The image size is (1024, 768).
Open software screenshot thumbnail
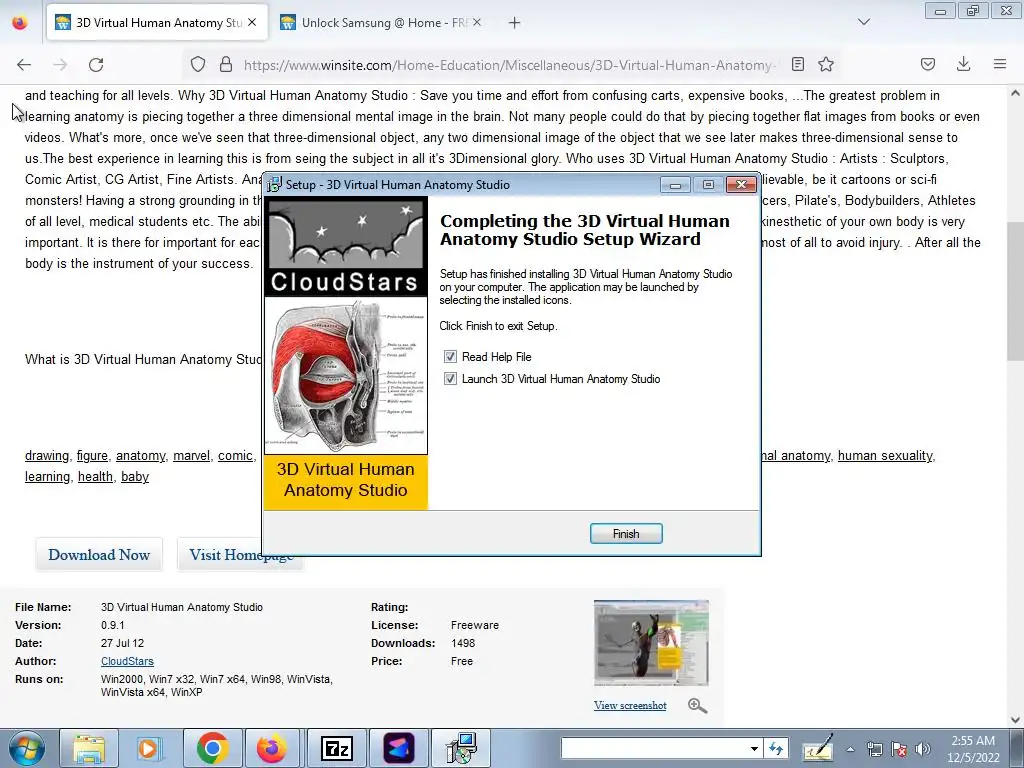click(x=651, y=643)
